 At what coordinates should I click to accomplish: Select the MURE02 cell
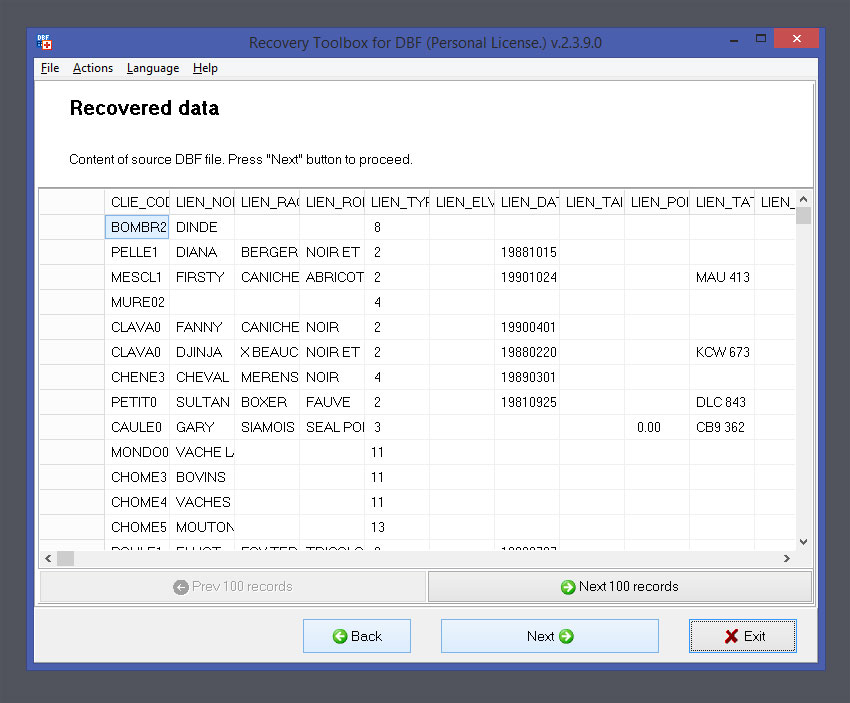pyautogui.click(x=137, y=302)
